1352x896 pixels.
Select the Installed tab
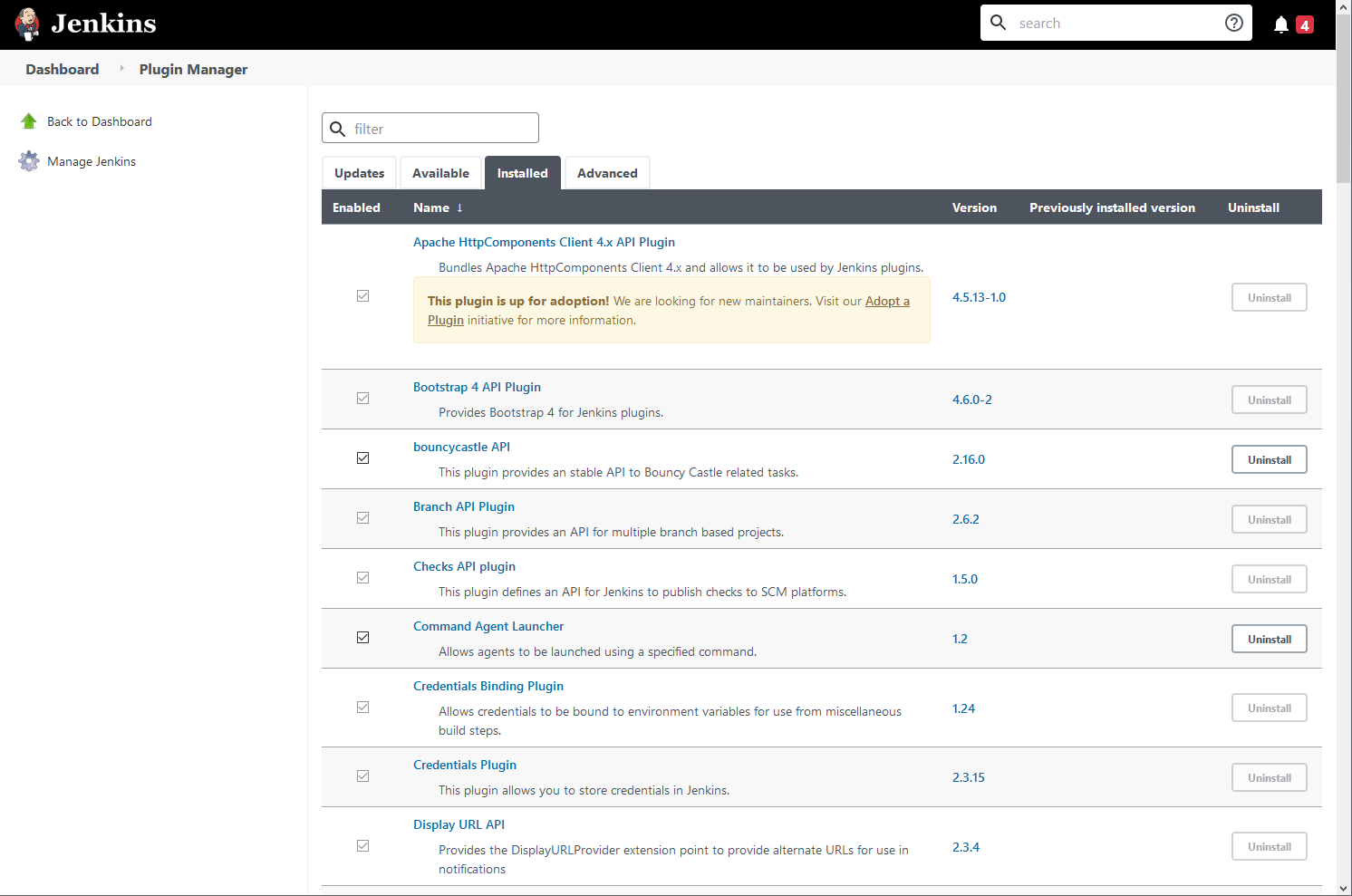(x=523, y=173)
